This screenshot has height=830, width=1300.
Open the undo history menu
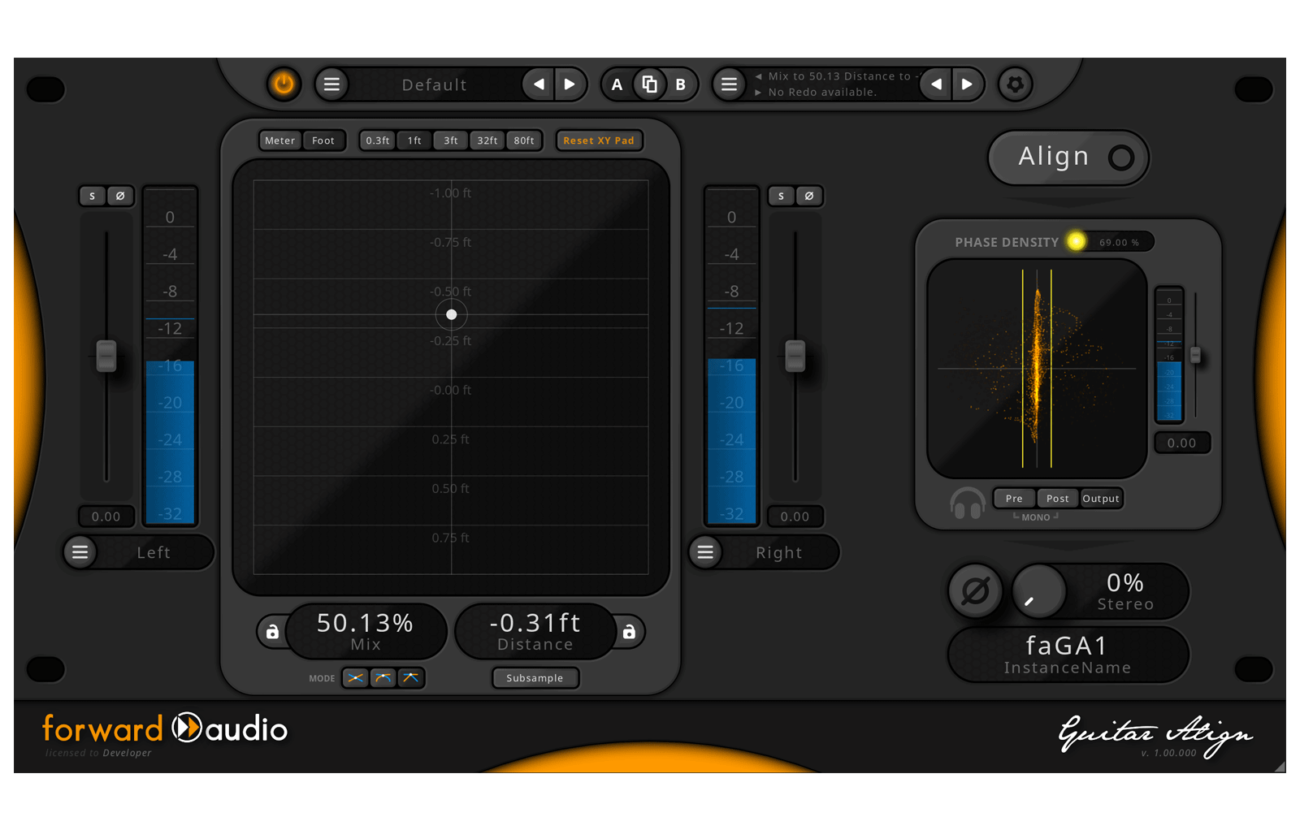pos(729,84)
